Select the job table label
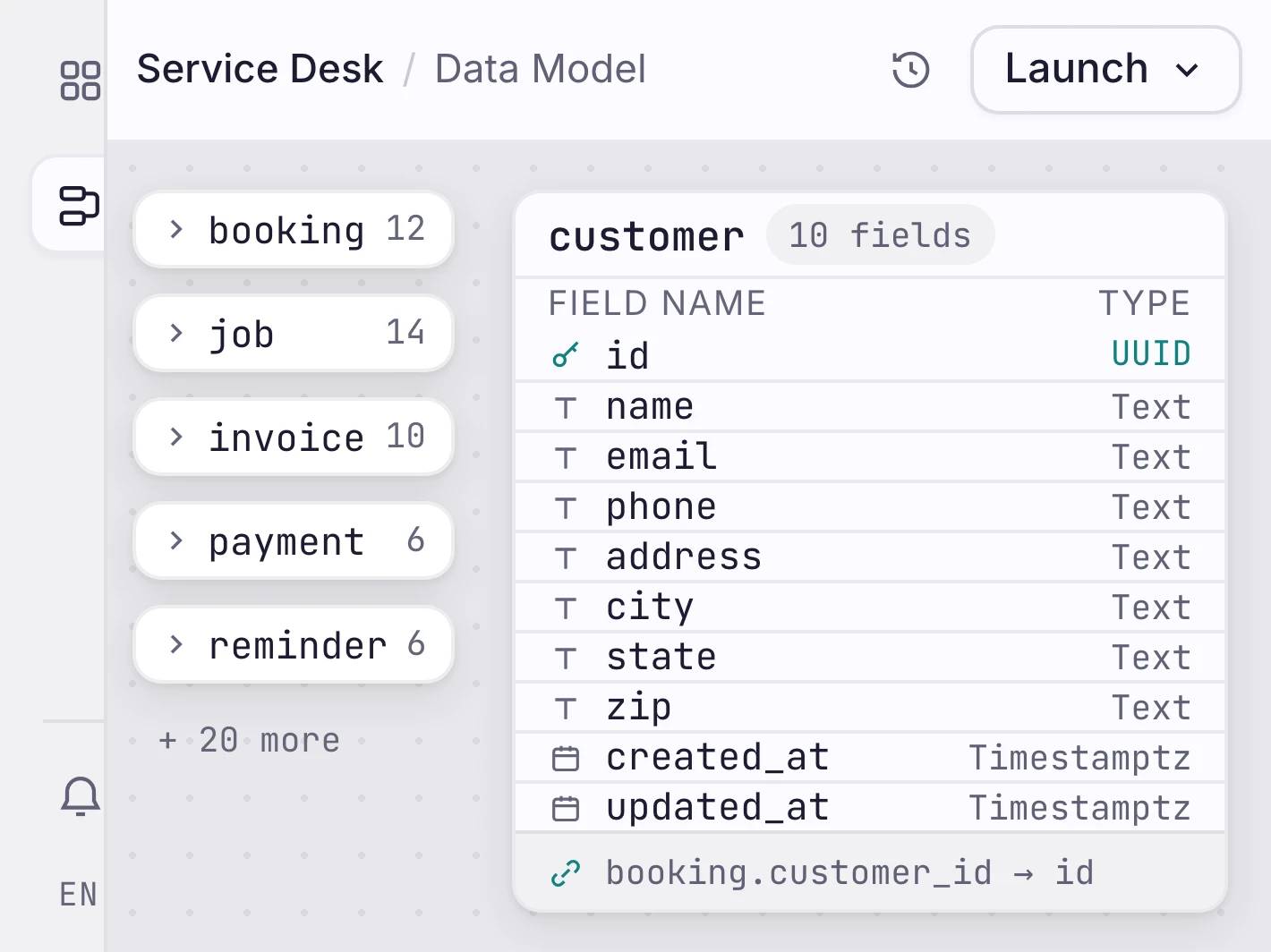Viewport: 1271px width, 952px height. pyautogui.click(x=242, y=335)
